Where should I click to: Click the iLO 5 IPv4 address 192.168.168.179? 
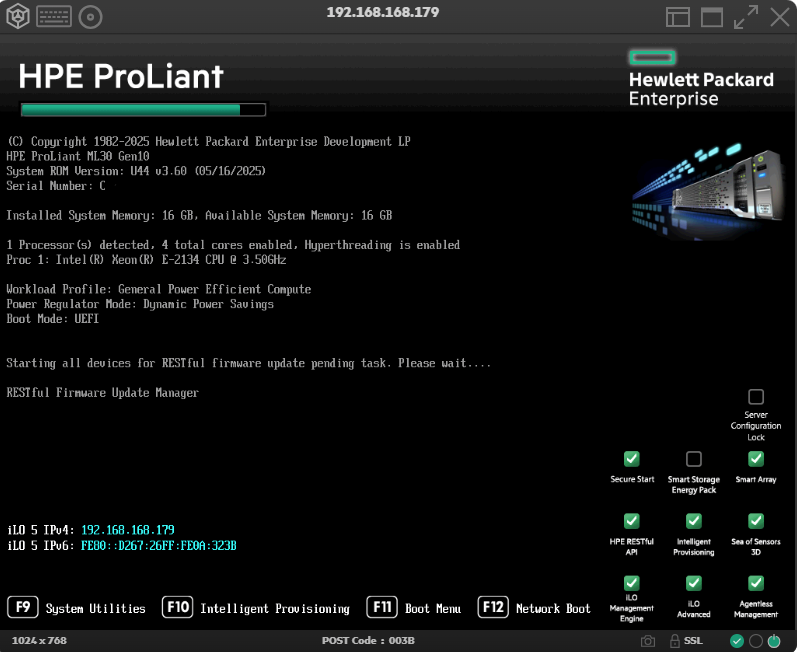click(128, 530)
